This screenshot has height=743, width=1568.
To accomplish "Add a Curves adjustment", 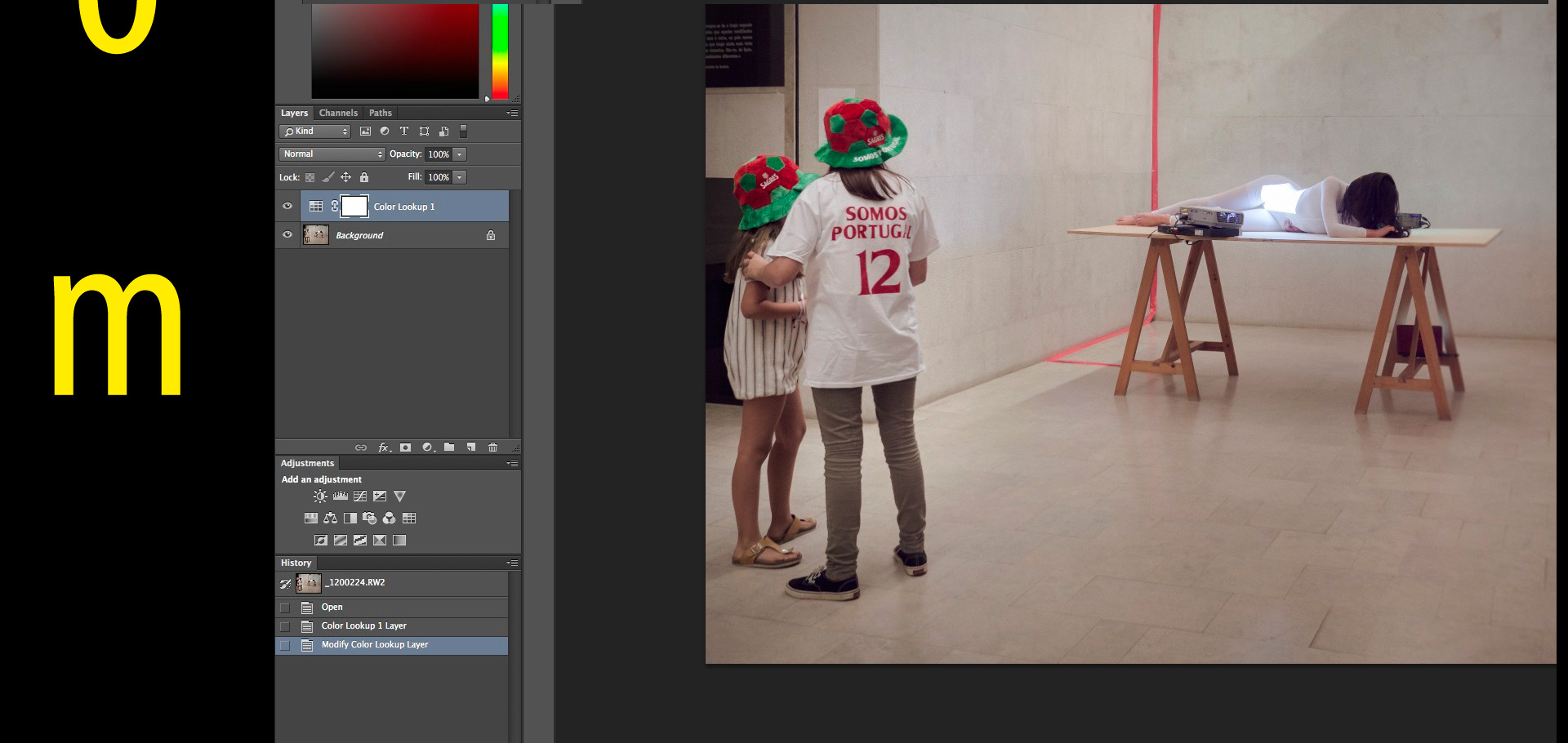I will pos(360,496).
